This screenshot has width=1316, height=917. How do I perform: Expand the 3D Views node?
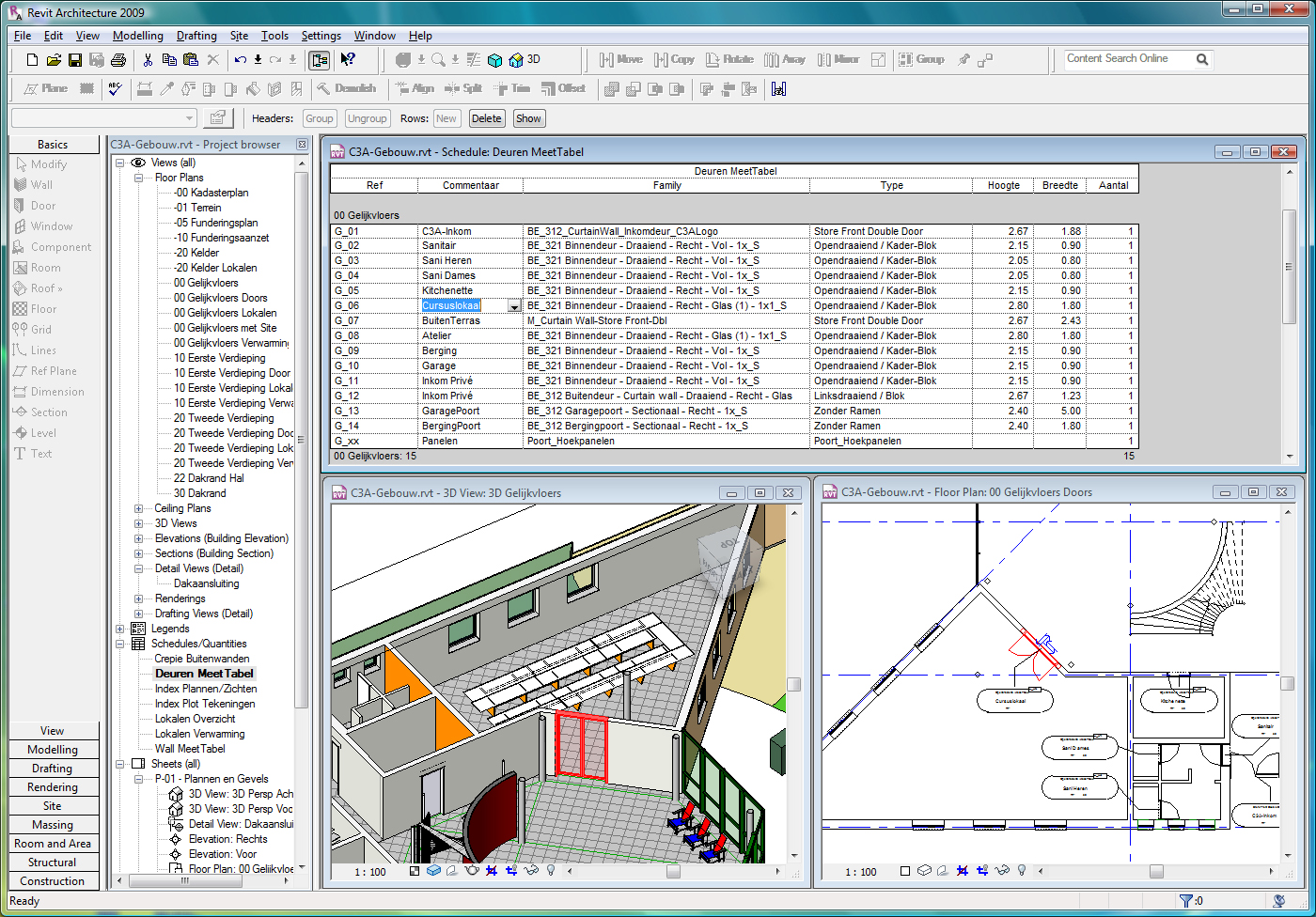(x=139, y=523)
